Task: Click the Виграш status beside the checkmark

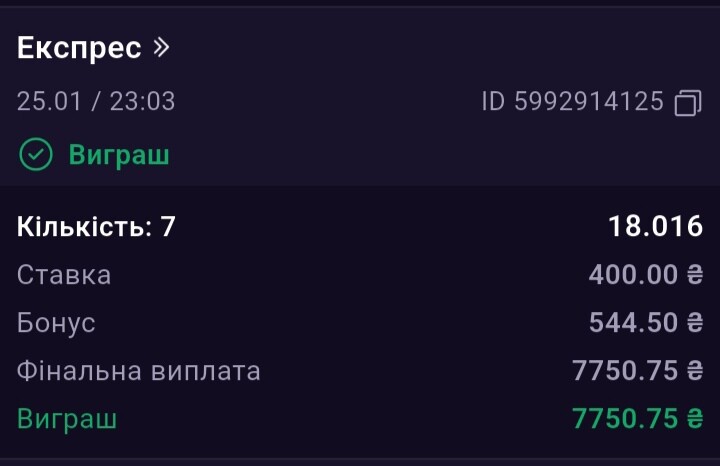Action: click(119, 155)
